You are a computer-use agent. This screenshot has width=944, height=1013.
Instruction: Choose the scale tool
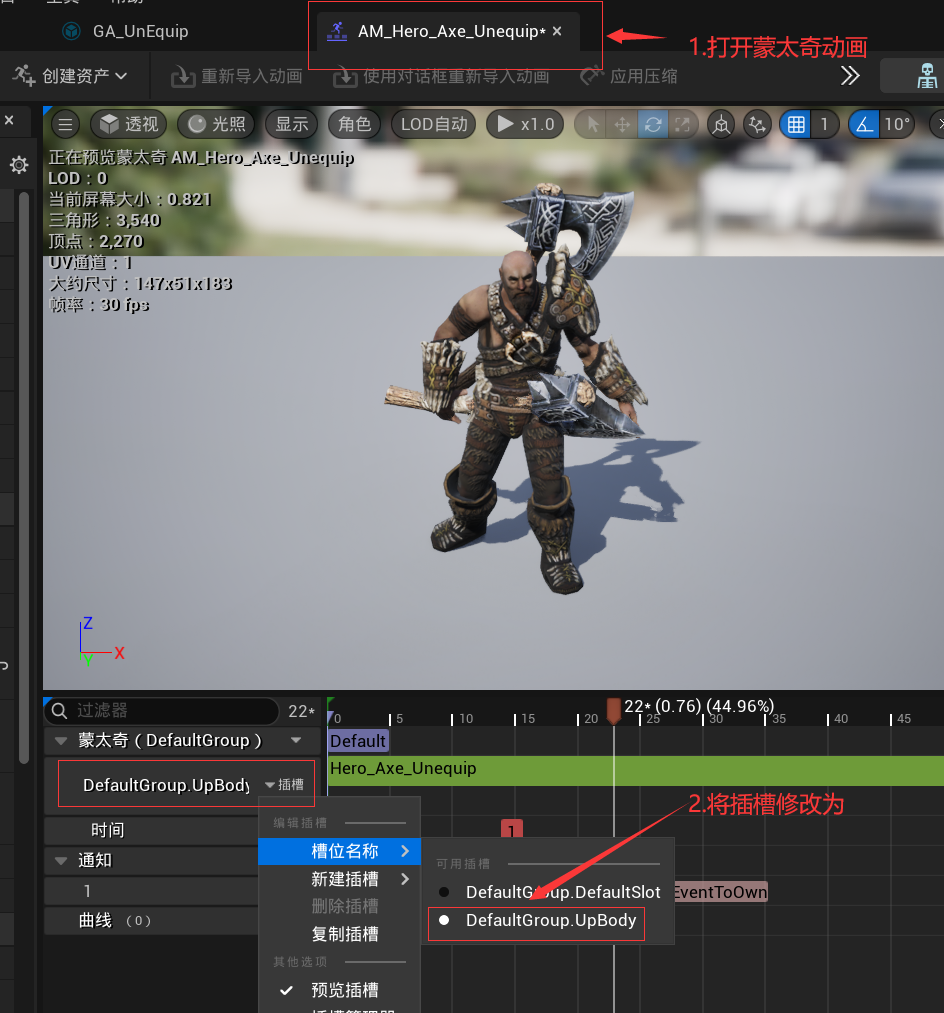coord(682,124)
